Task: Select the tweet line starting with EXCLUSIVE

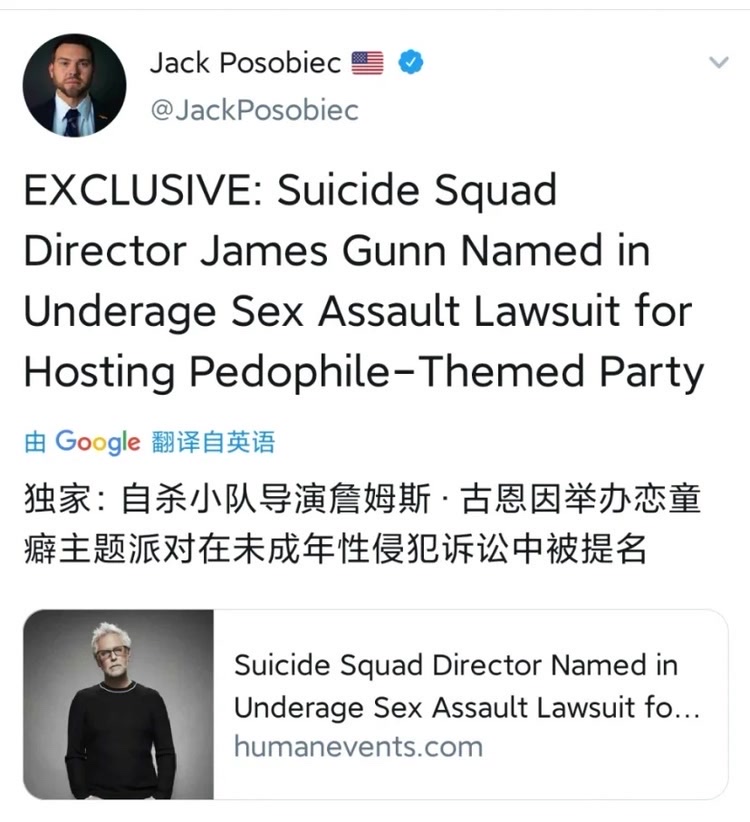Action: (290, 190)
